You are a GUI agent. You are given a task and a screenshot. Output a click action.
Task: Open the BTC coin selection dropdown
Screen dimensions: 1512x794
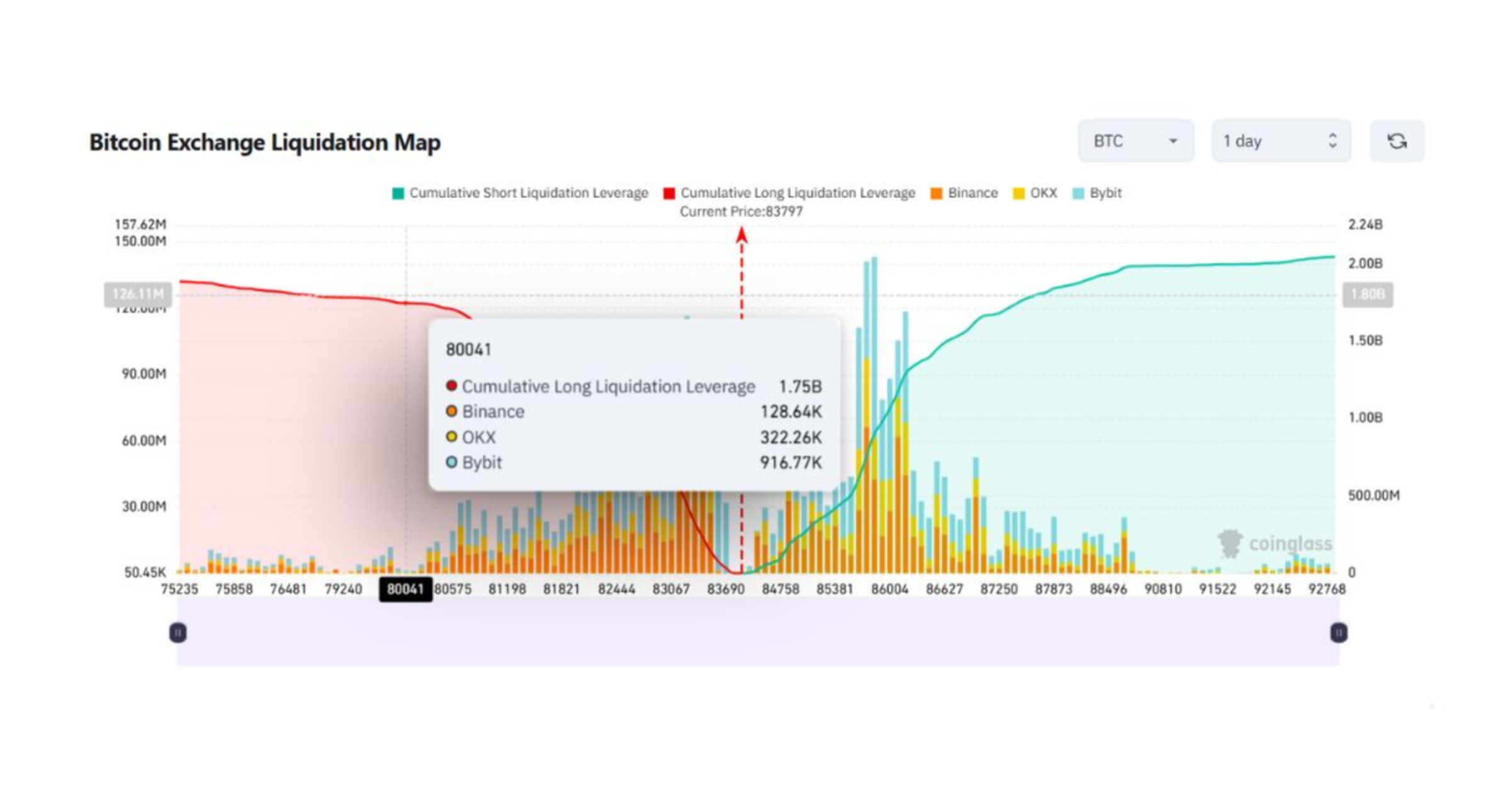(x=1136, y=141)
